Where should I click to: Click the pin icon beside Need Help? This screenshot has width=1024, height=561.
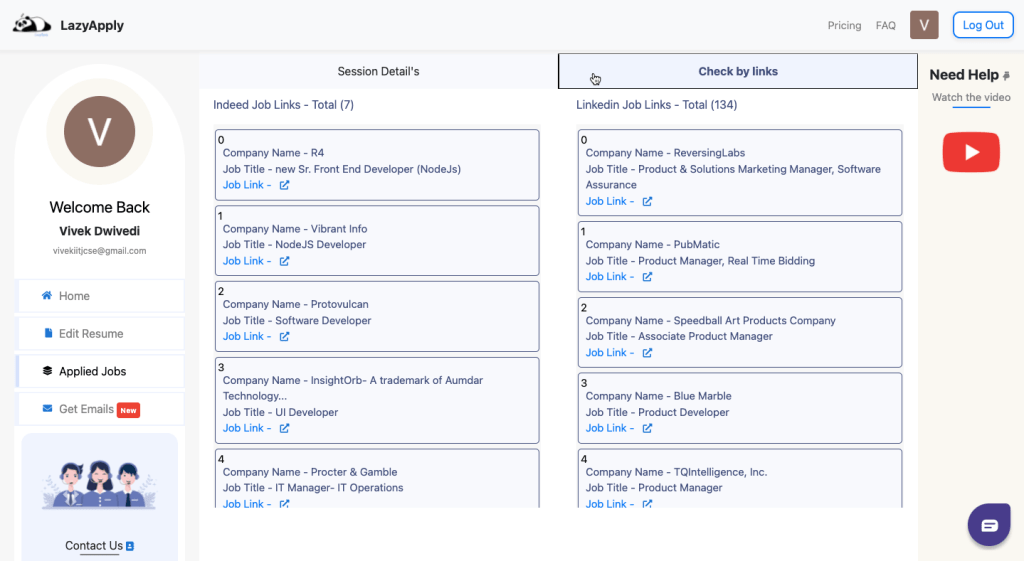pos(1006,76)
